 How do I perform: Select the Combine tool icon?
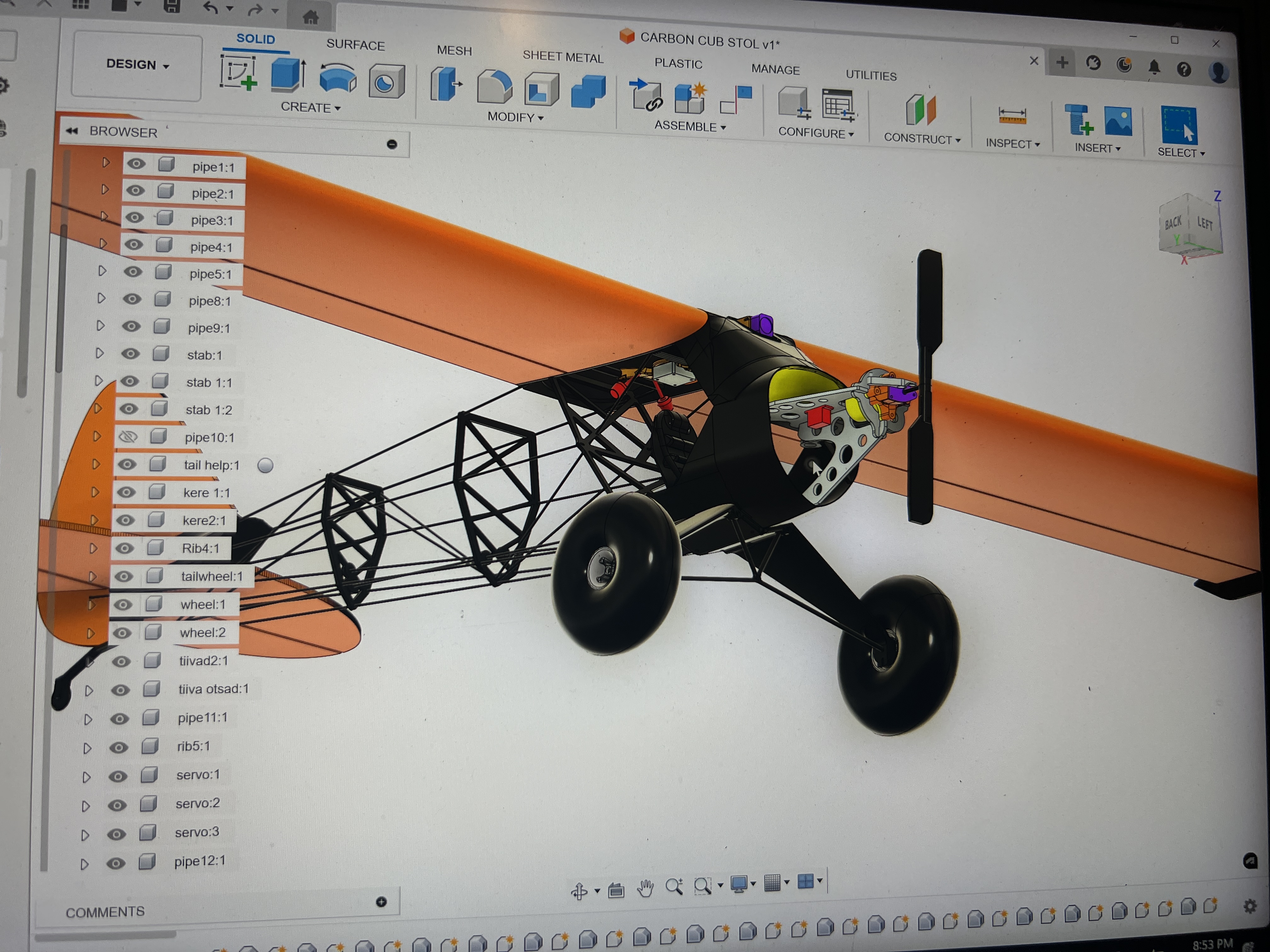588,92
